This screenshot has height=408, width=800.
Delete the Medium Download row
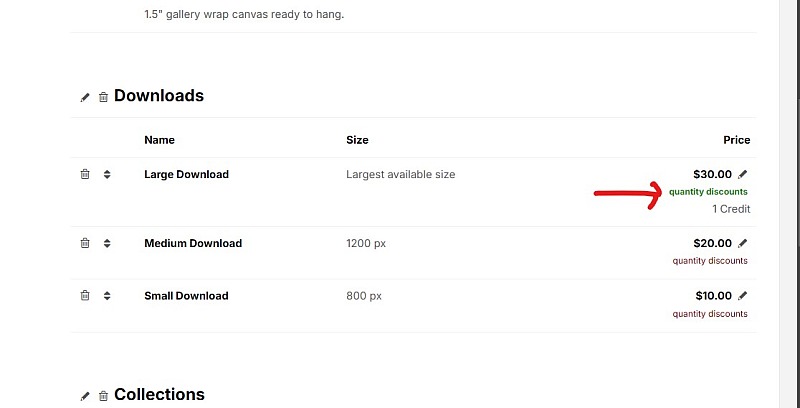click(85, 243)
